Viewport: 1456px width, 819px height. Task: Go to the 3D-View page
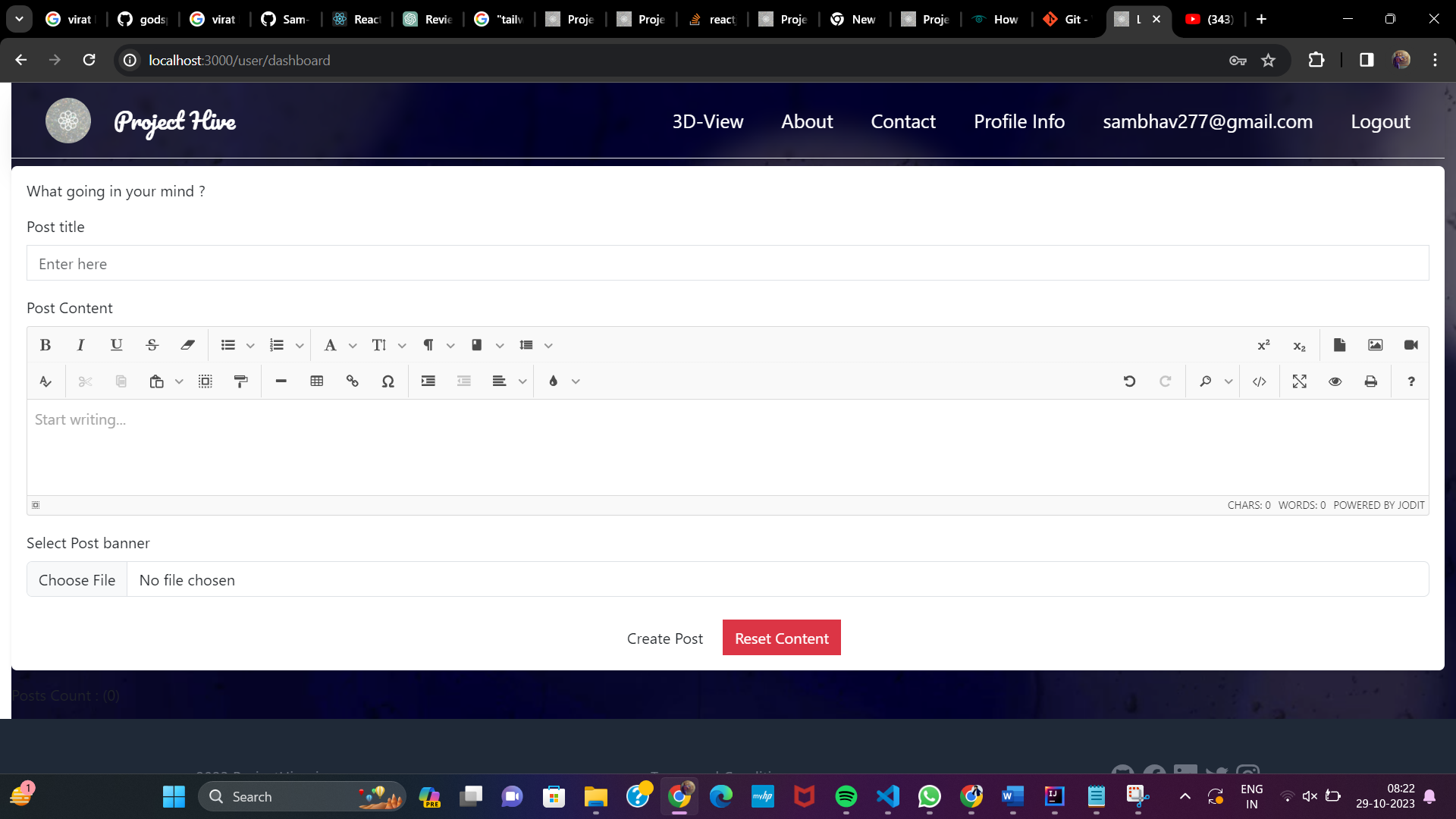click(x=708, y=121)
